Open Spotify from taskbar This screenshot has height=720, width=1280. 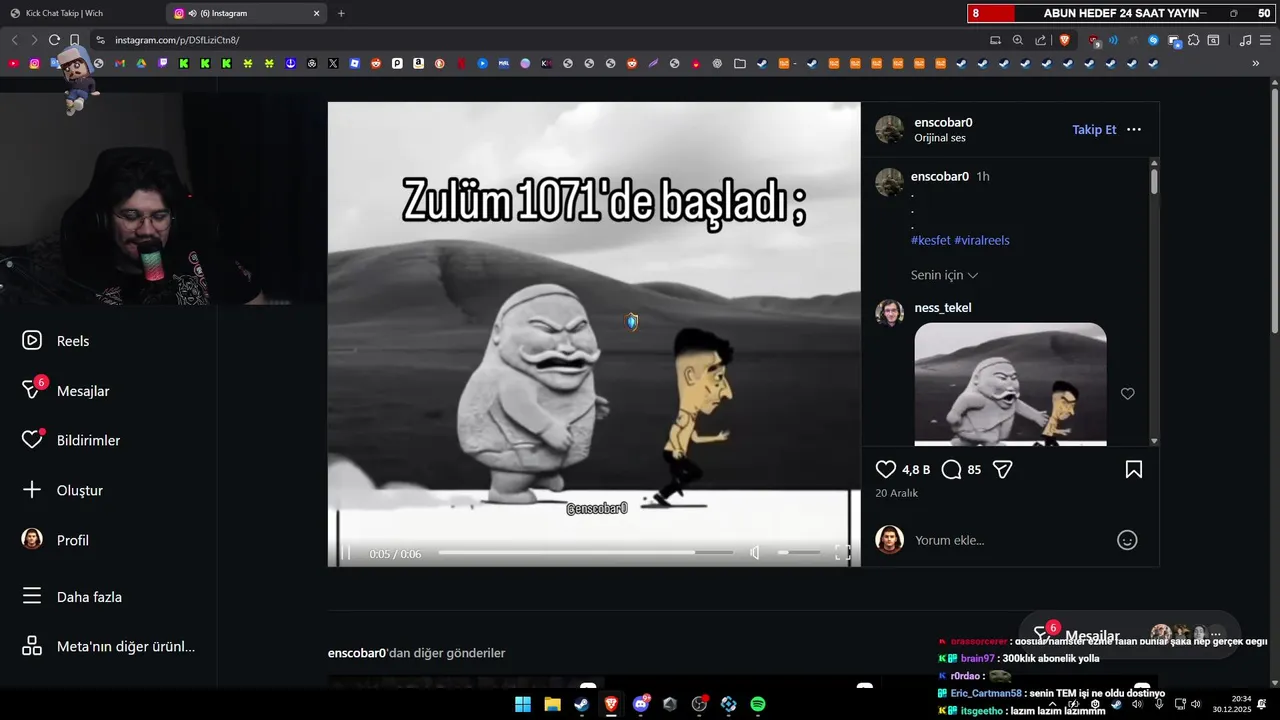pos(758,704)
